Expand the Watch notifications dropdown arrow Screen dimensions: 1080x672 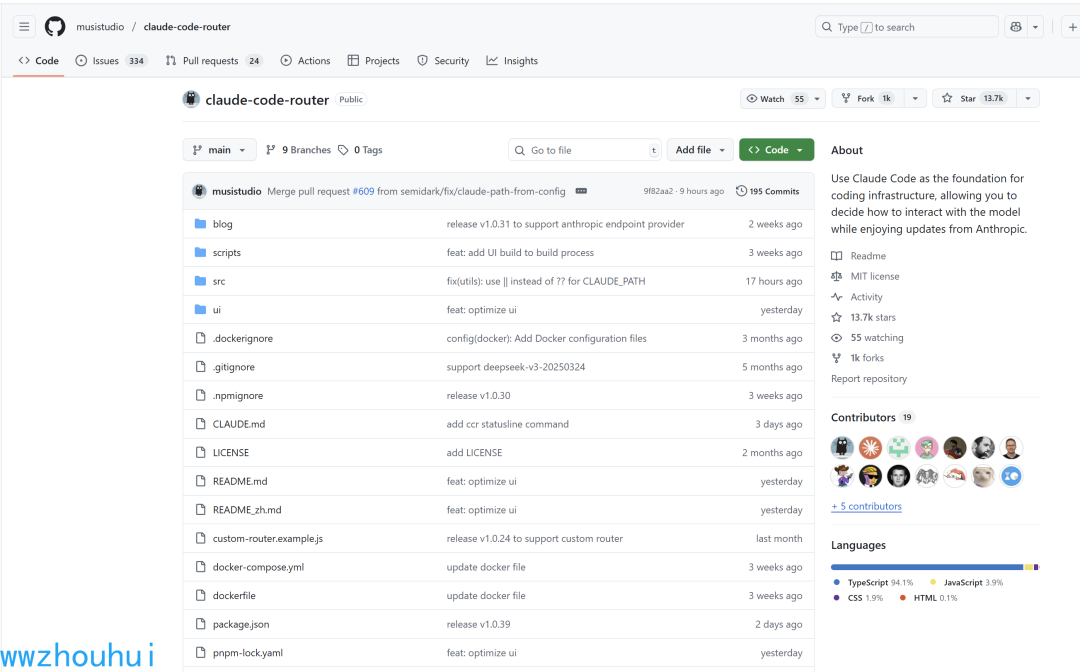point(817,98)
